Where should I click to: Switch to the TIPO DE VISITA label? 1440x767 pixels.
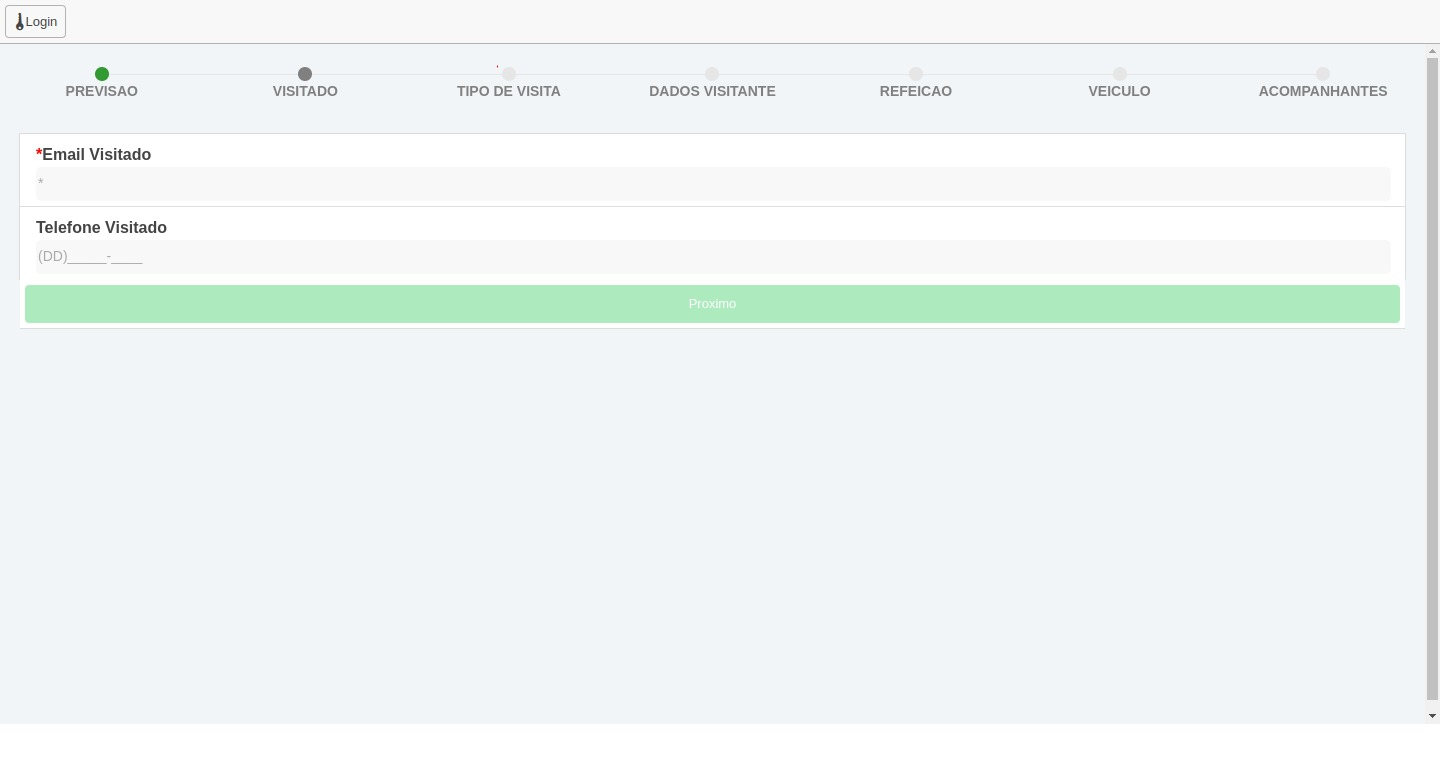(x=509, y=91)
